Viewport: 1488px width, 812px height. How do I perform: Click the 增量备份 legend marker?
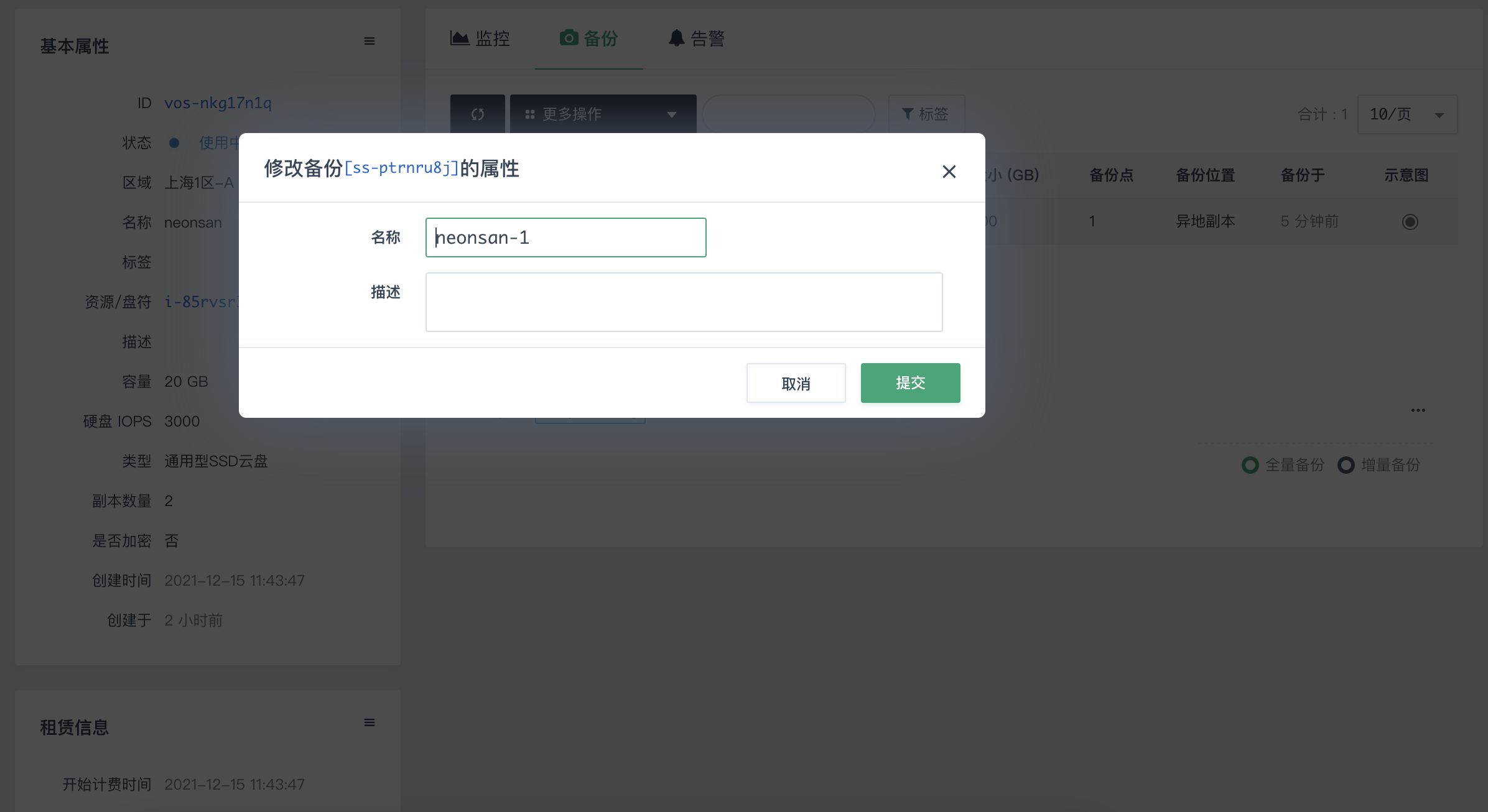tap(1346, 465)
